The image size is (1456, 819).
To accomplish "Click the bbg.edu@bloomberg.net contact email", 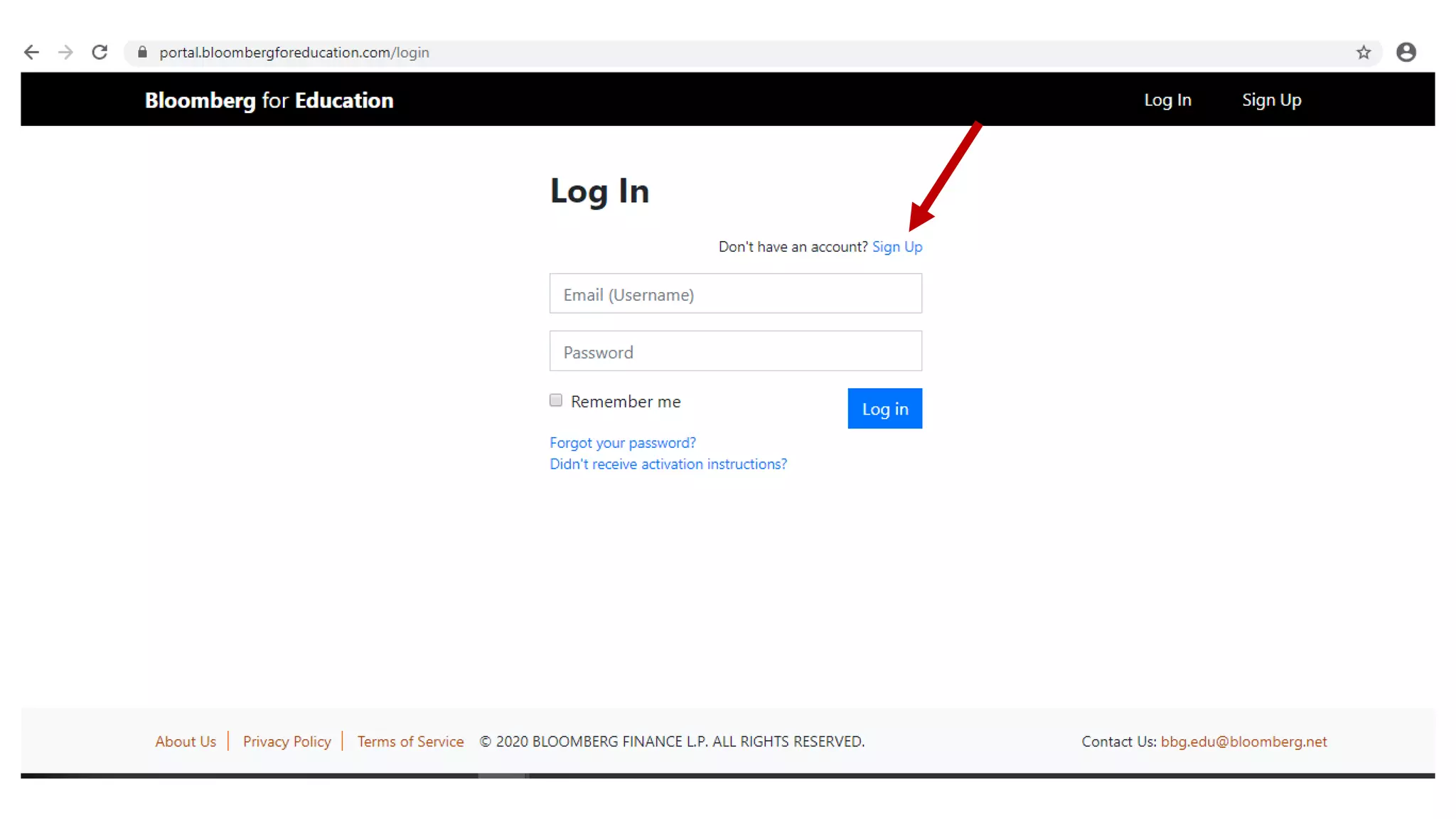I will point(1243,742).
